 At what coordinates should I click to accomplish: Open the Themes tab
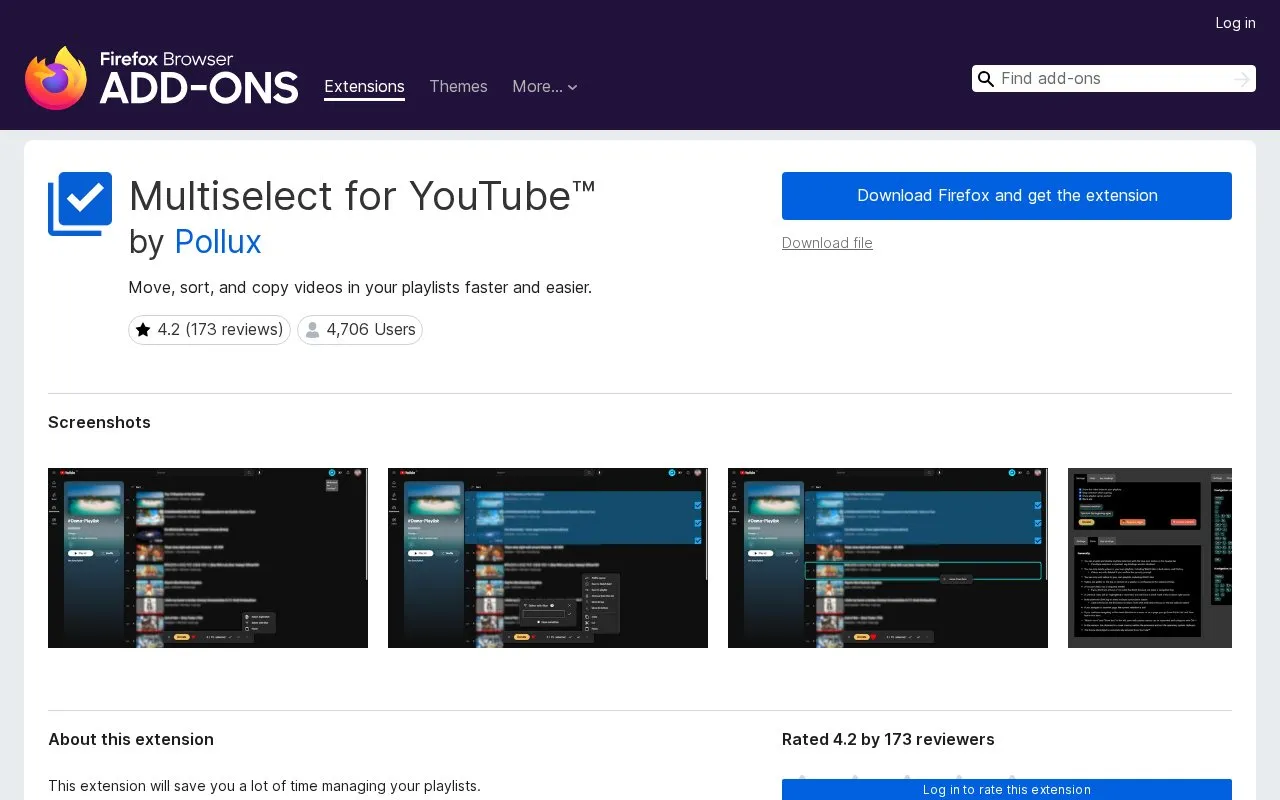tap(458, 87)
